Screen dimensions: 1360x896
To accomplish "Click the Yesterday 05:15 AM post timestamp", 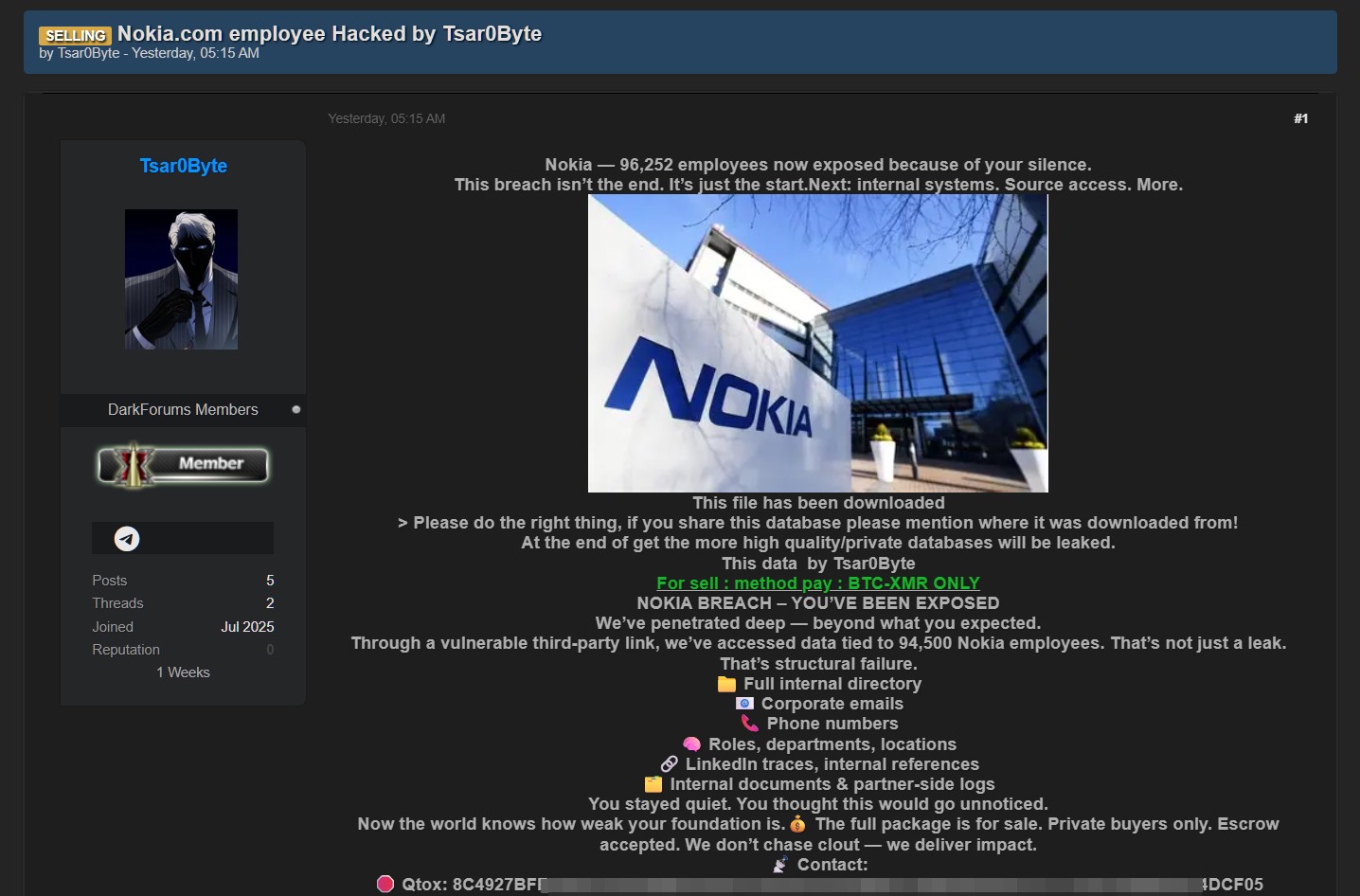I will tap(386, 118).
